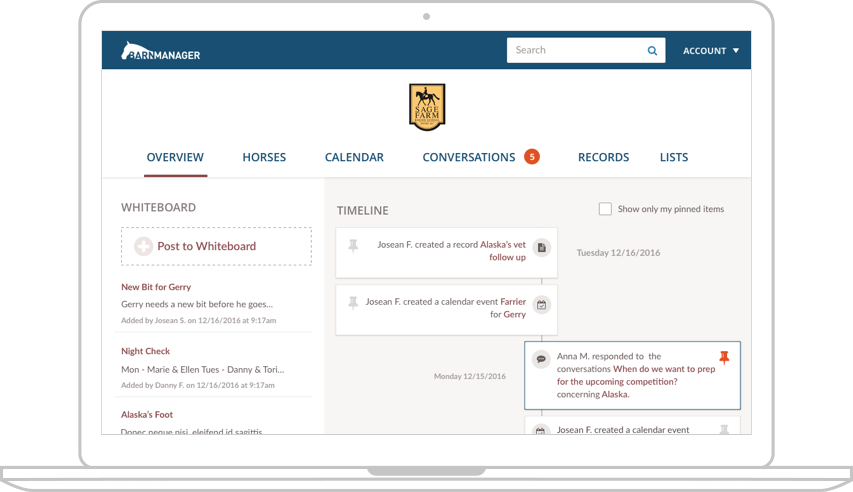Click the TIMELINE heading
The width and height of the screenshot is (853, 492).
click(x=362, y=211)
